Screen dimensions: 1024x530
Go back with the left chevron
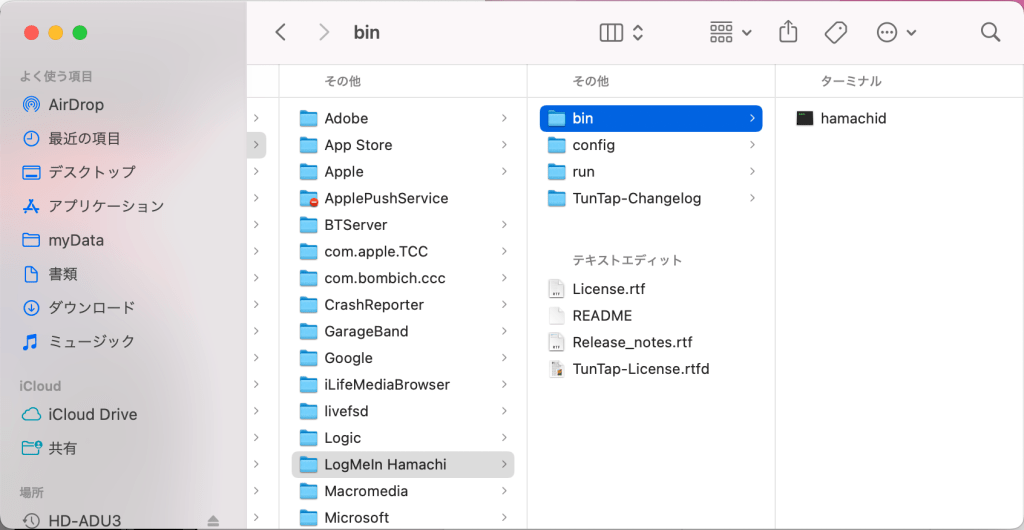point(280,32)
